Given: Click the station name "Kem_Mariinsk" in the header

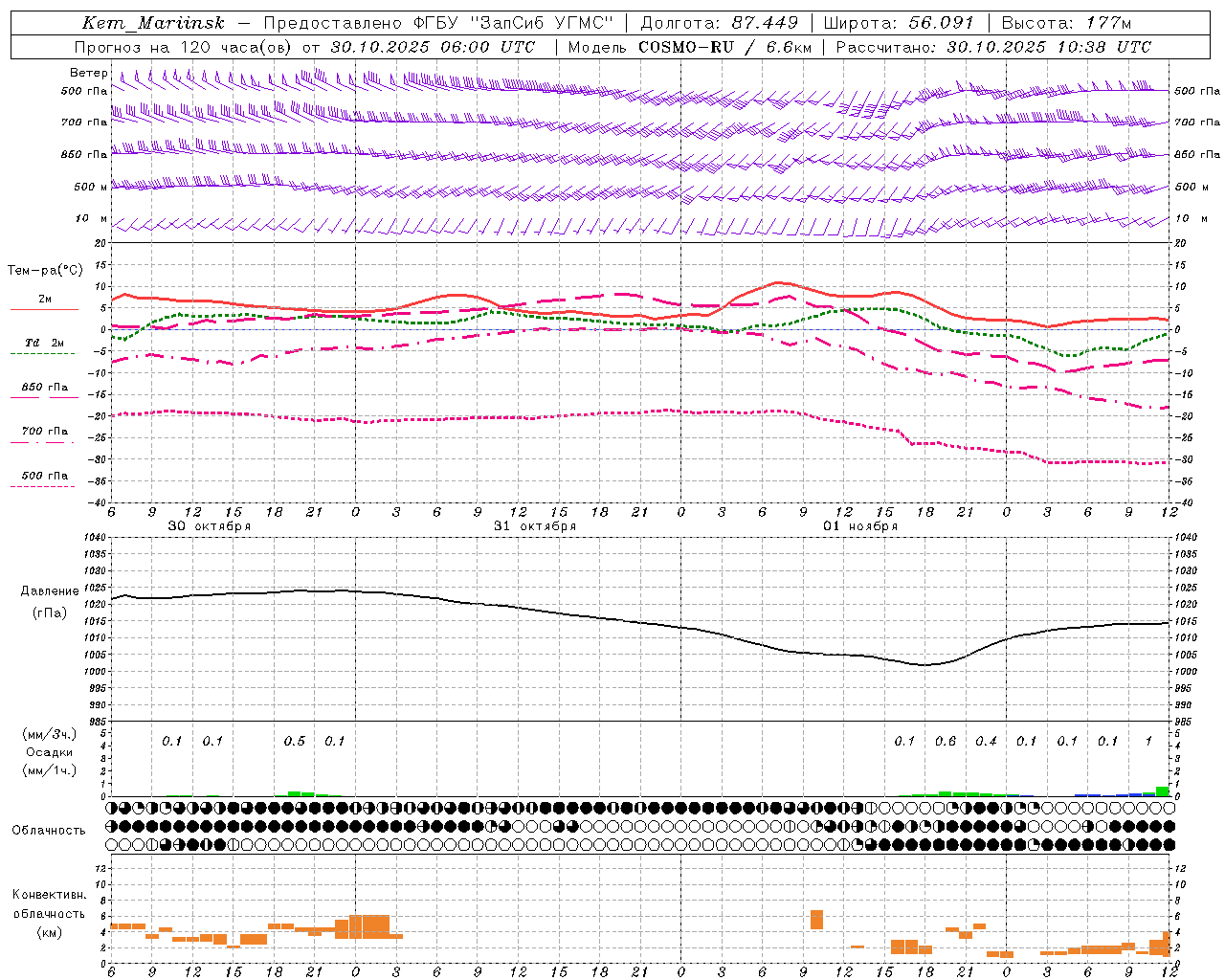Looking at the screenshot, I should (x=153, y=23).
